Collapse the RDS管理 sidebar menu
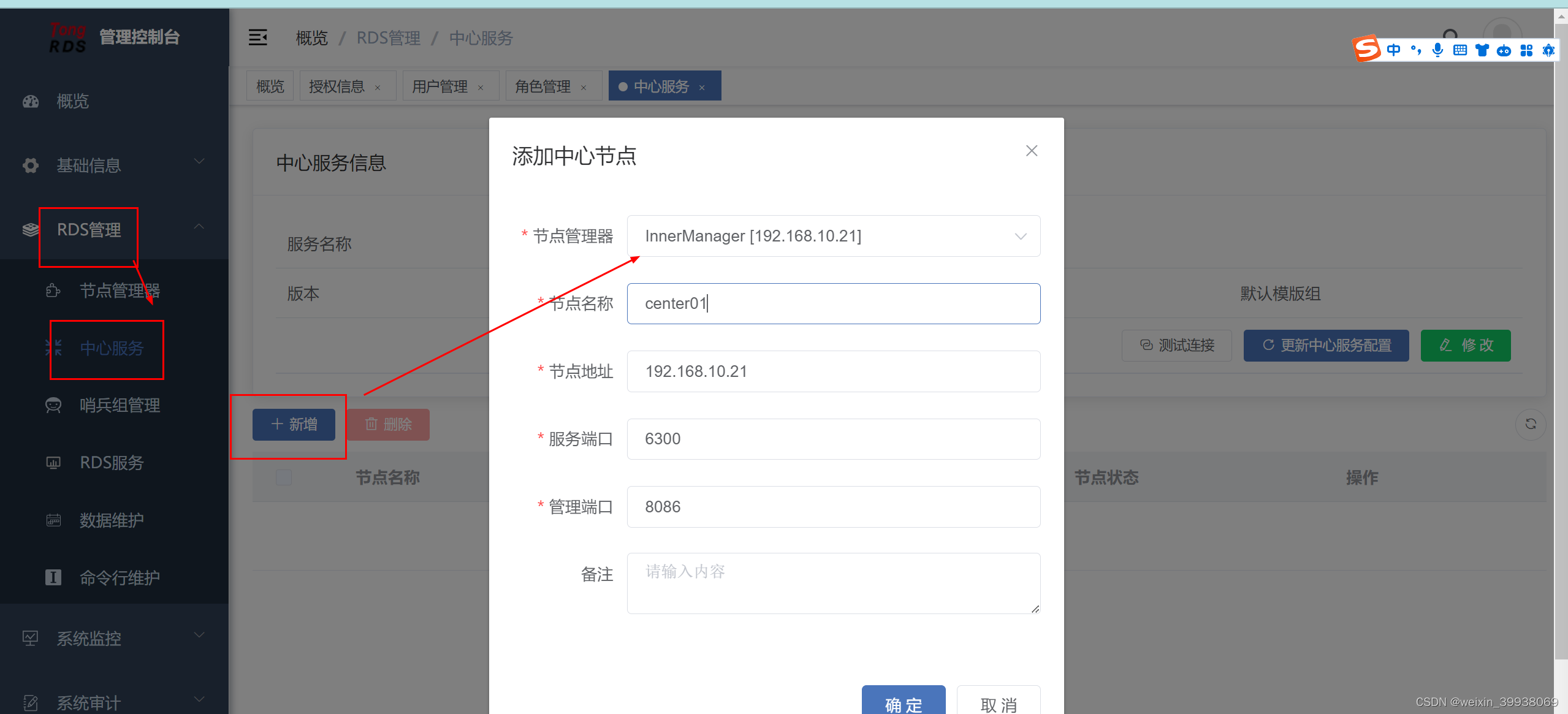This screenshot has width=1568, height=714. pos(199,227)
